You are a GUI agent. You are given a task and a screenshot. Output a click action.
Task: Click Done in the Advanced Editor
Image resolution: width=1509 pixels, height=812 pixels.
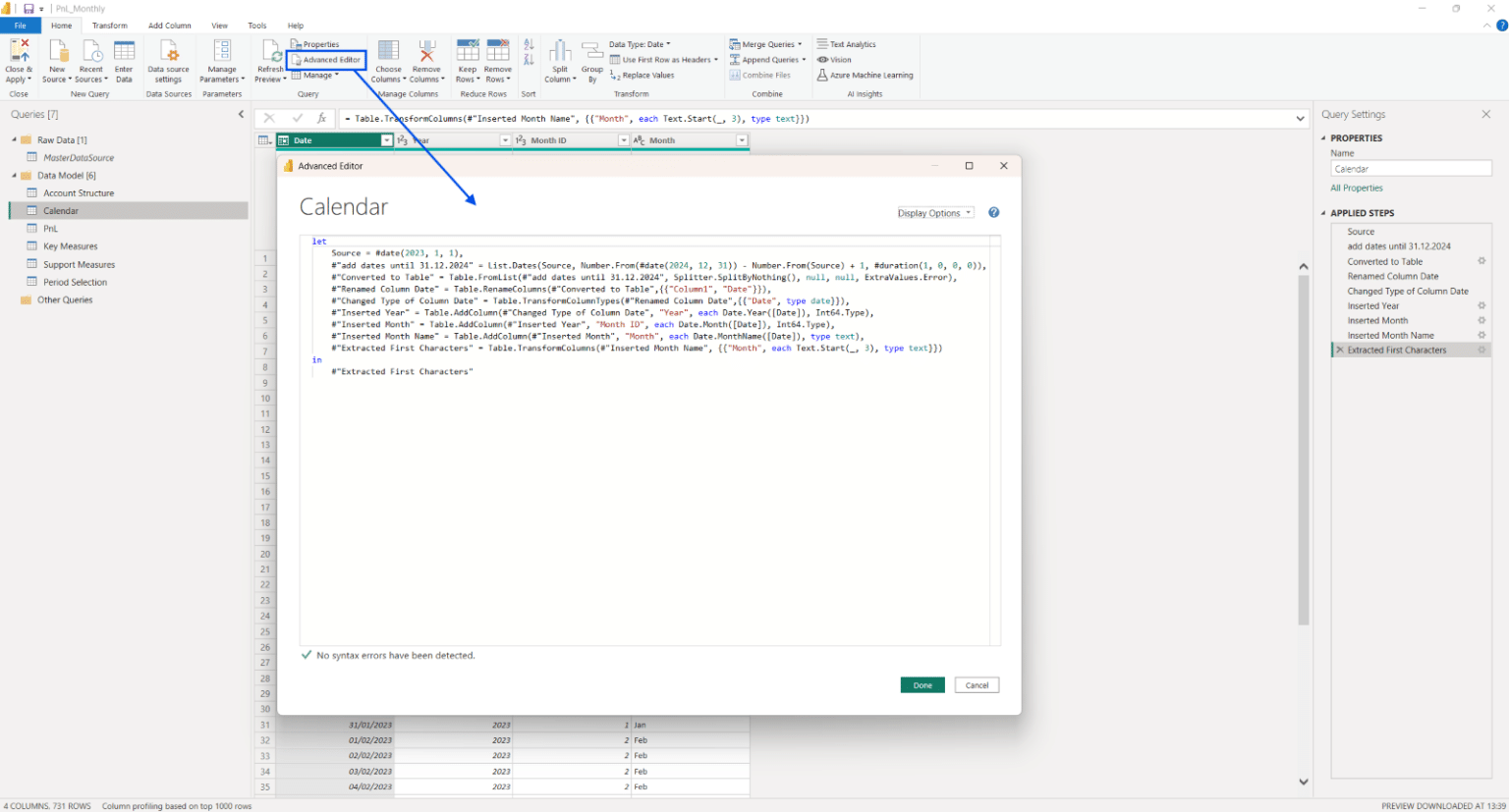[x=922, y=684]
